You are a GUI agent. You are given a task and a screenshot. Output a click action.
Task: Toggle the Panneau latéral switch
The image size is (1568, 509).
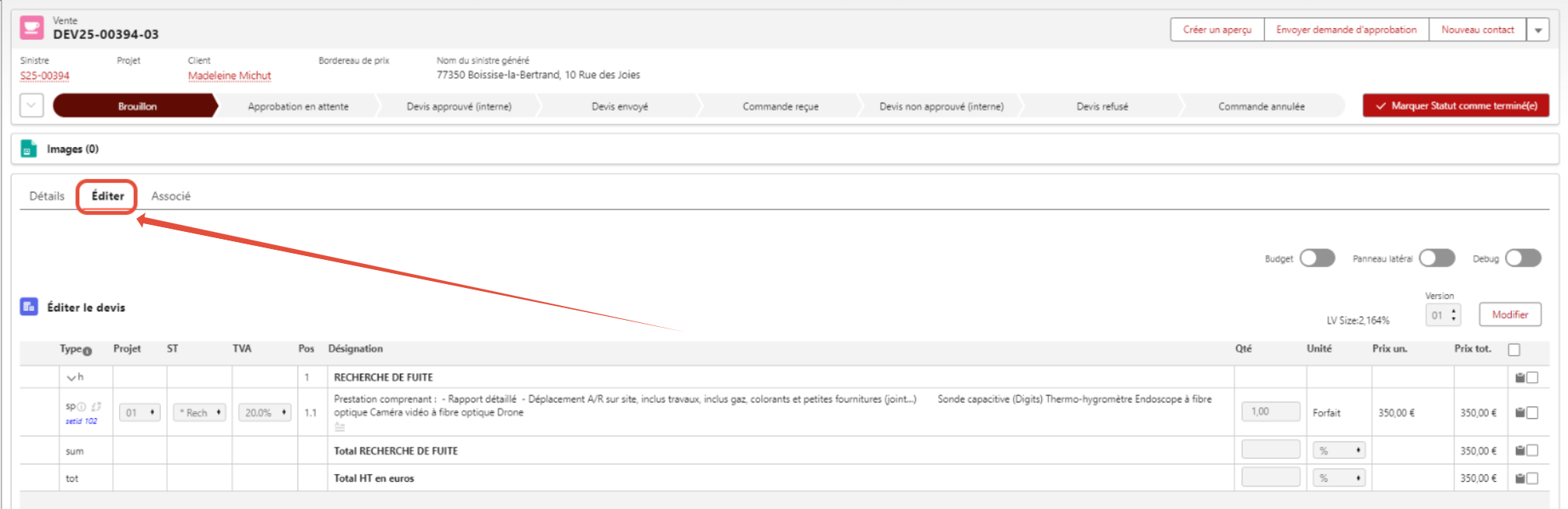click(x=1437, y=258)
